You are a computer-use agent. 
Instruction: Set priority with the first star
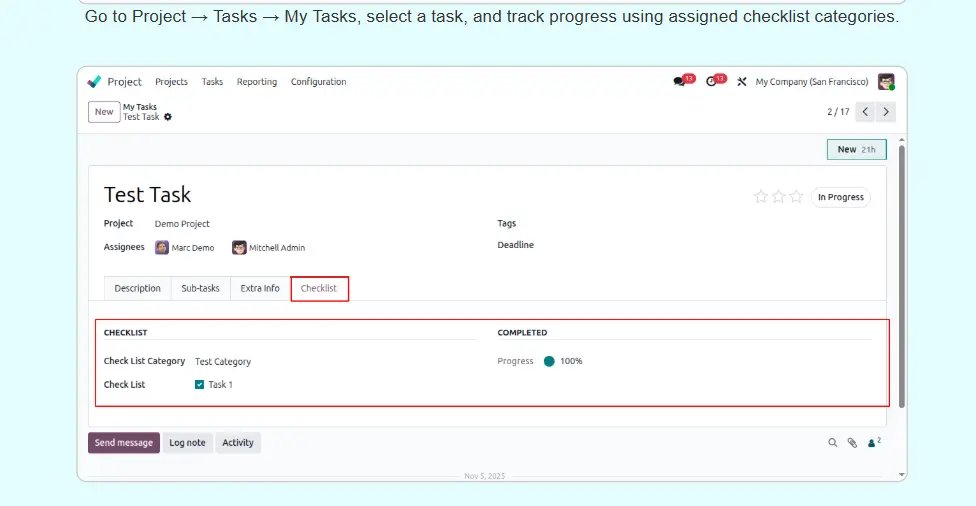click(761, 197)
